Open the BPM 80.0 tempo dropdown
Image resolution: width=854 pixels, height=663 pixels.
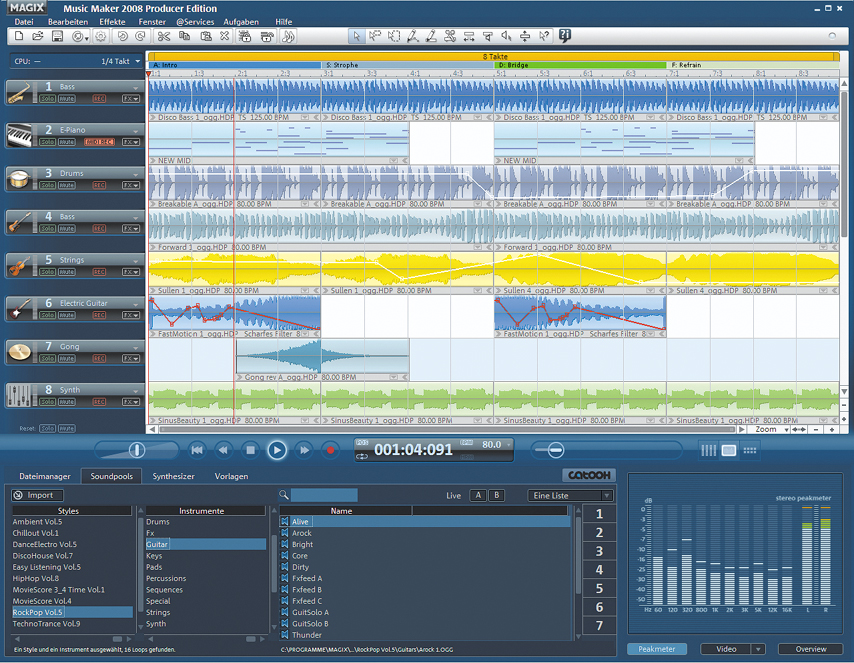[509, 445]
